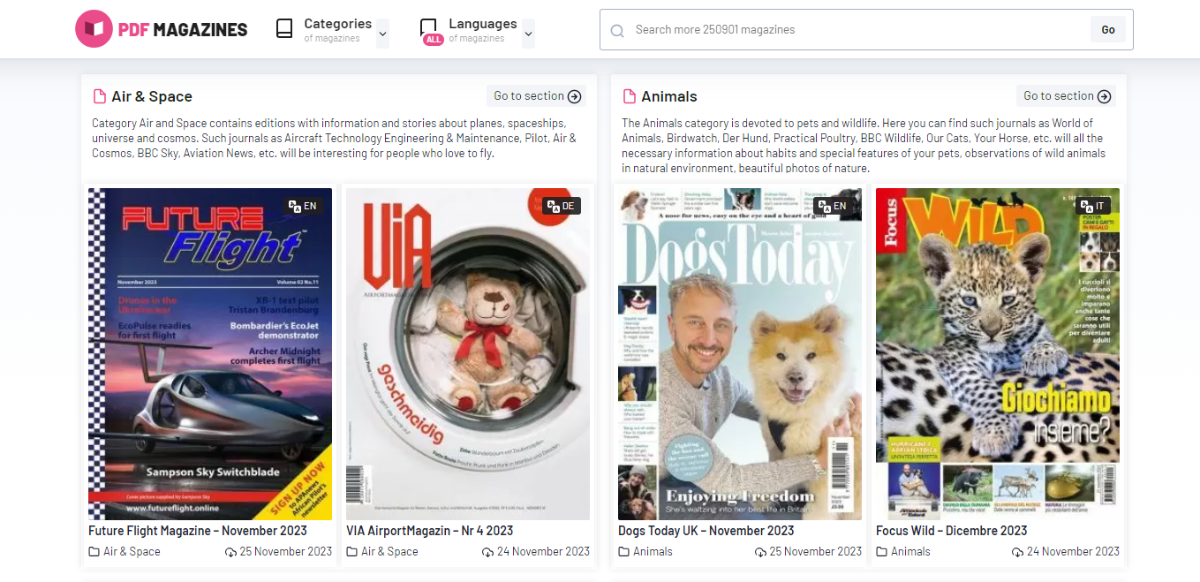Image resolution: width=1200 pixels, height=582 pixels.
Task: Click the Air & Space section title
Action: 152,97
